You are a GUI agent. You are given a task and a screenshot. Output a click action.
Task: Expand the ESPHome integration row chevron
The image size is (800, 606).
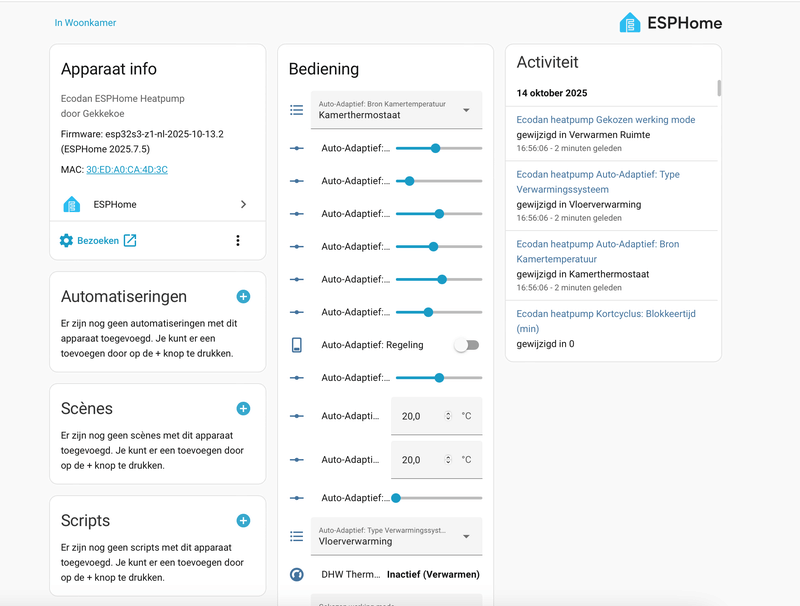point(243,204)
